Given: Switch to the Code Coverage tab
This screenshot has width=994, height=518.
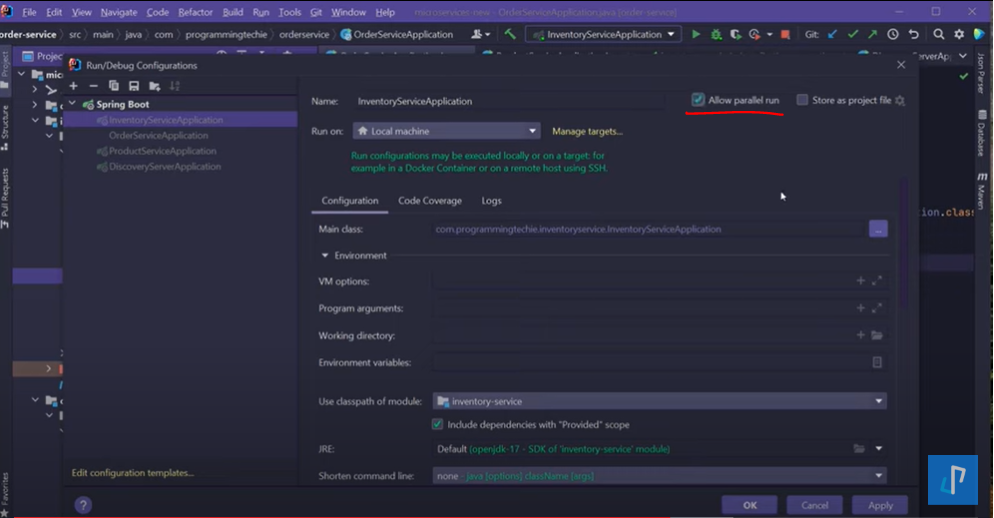Looking at the screenshot, I should point(430,200).
